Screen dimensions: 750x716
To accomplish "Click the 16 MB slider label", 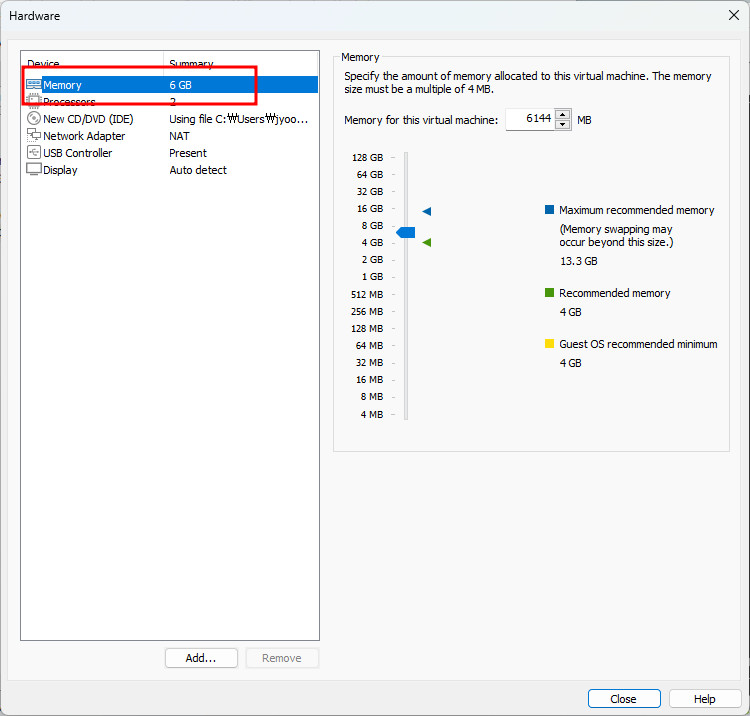I will (x=369, y=379).
